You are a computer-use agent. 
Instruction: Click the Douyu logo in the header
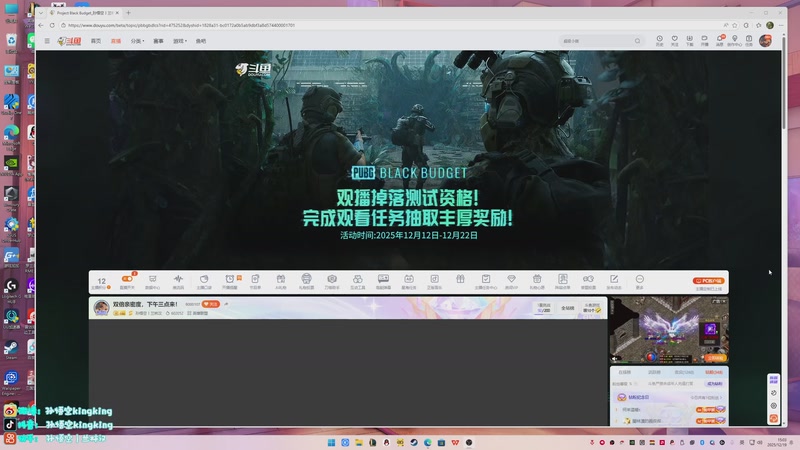click(x=69, y=41)
